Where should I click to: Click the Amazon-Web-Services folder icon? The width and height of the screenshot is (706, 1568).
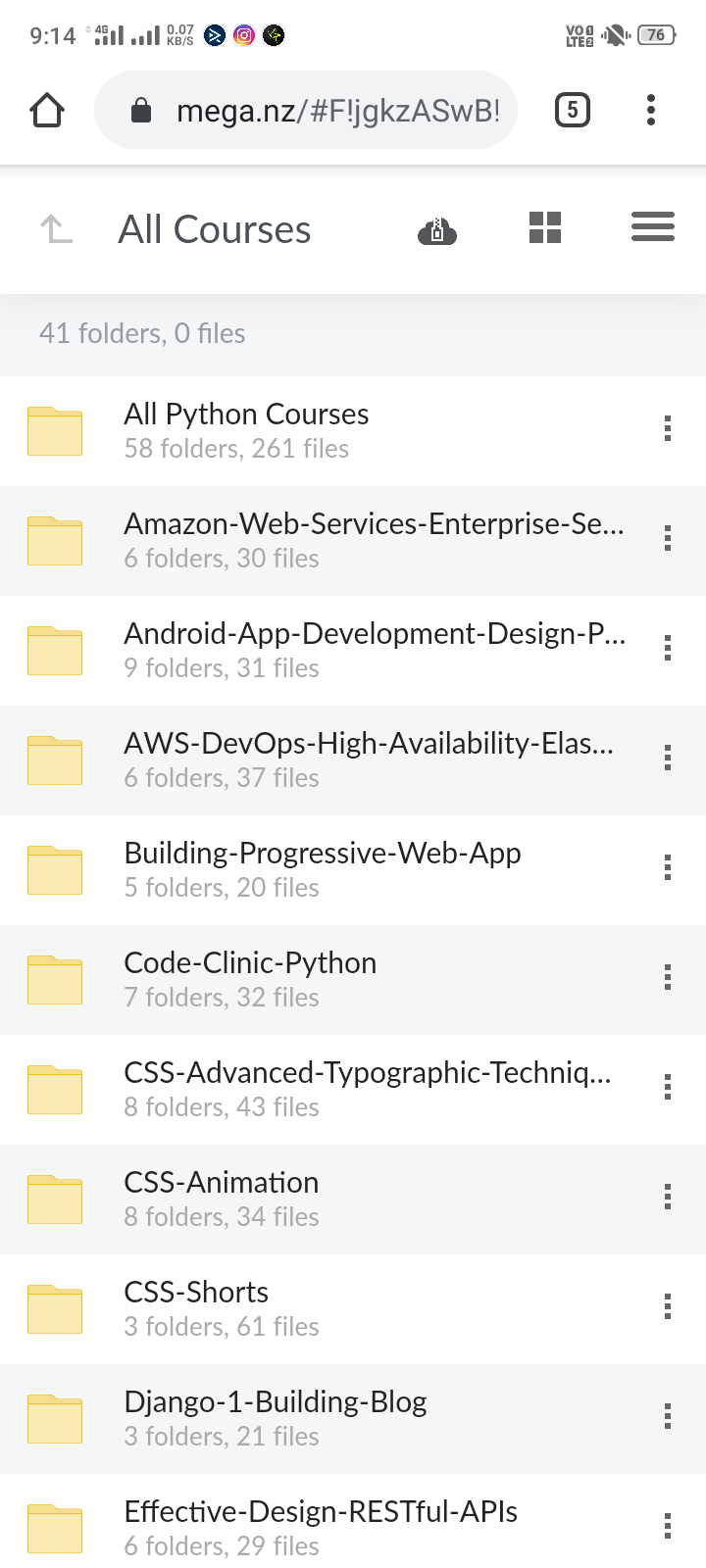(55, 541)
